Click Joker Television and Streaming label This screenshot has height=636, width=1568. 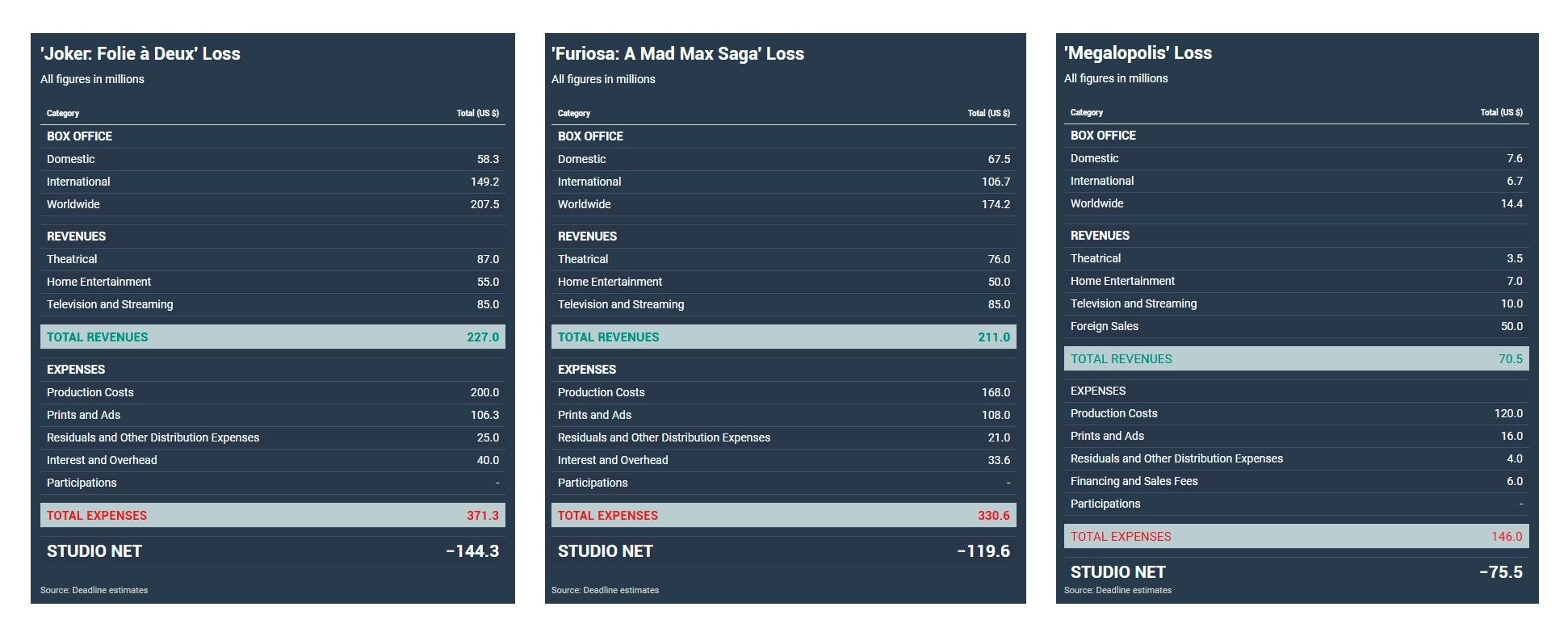point(110,304)
